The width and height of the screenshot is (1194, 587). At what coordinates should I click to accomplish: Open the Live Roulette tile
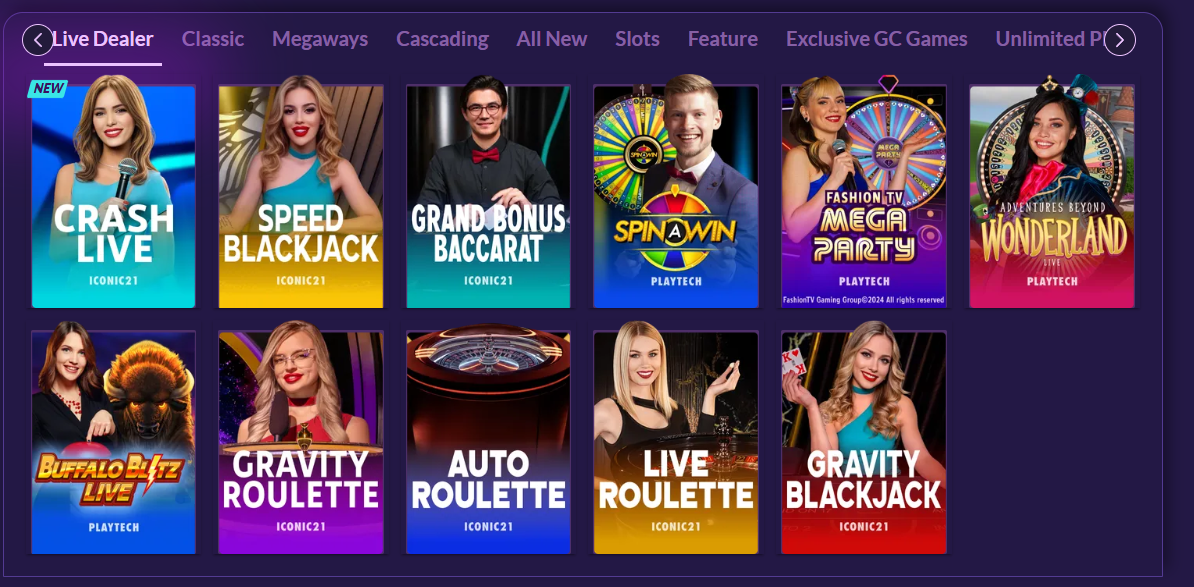[x=675, y=442]
